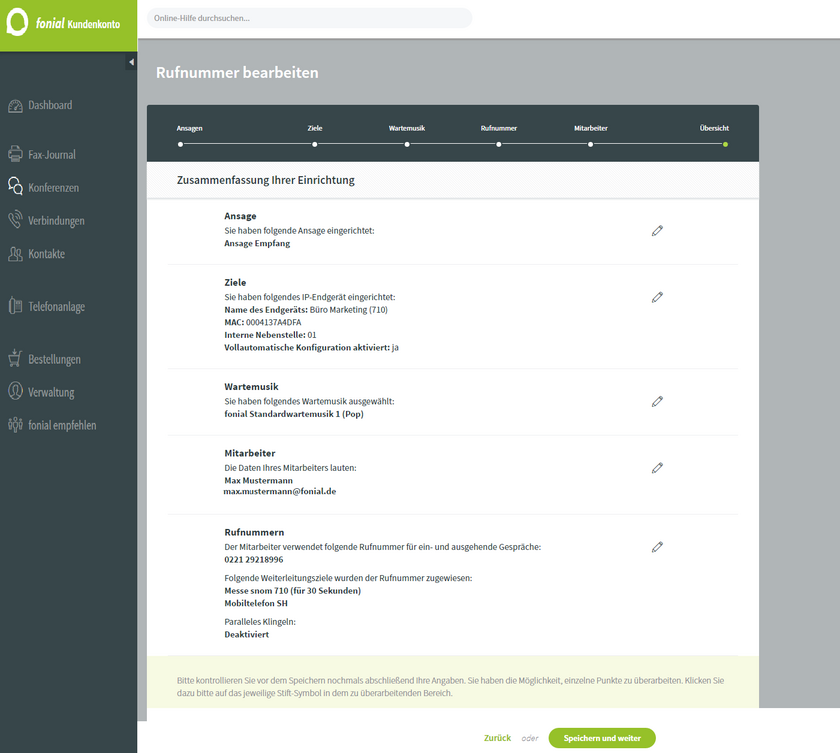Click the Verwaltung user icon
Screen dimensions: 840x753
15,391
